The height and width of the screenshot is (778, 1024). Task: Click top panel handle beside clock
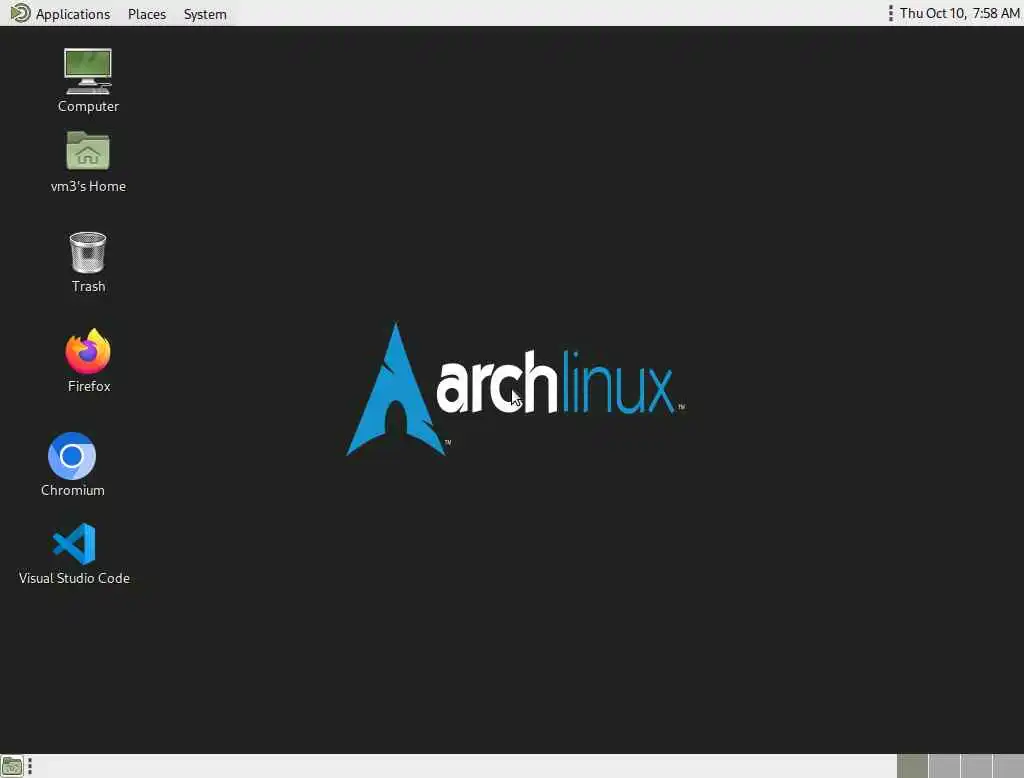(891, 13)
